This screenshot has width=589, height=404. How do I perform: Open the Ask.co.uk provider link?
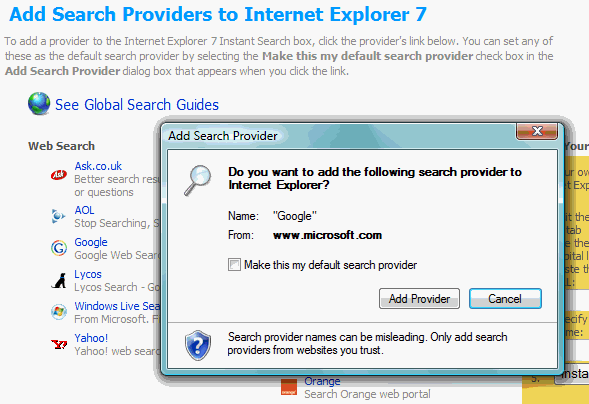point(98,166)
